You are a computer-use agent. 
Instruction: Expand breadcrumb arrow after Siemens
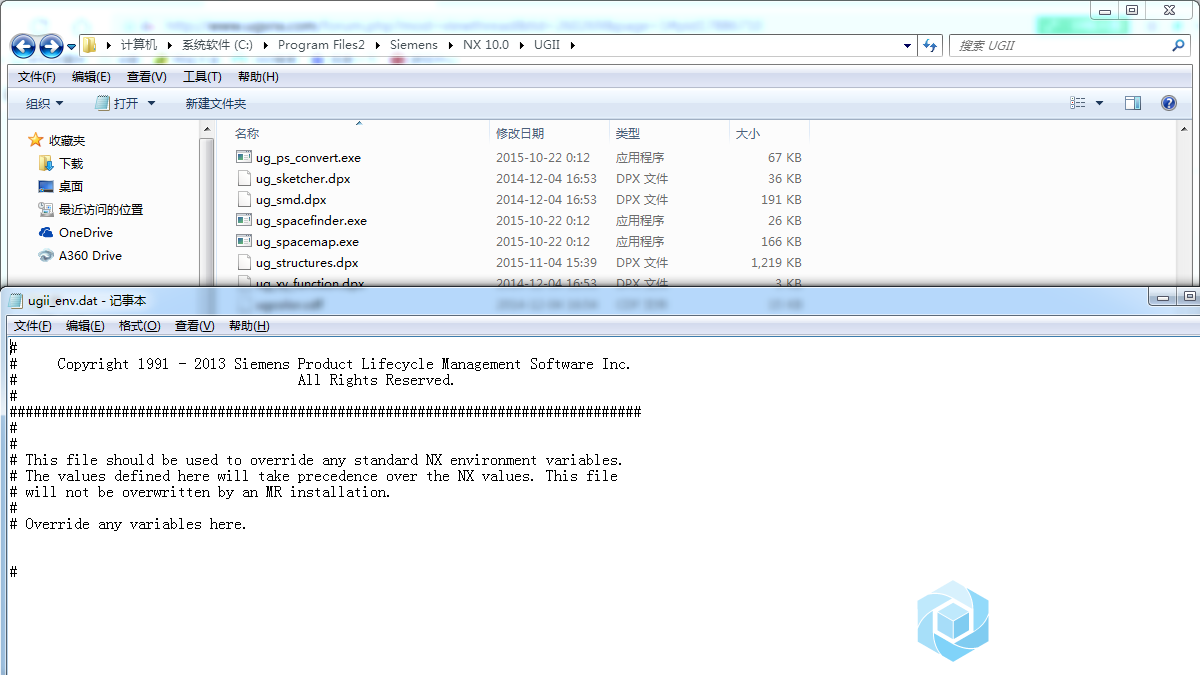pos(451,45)
